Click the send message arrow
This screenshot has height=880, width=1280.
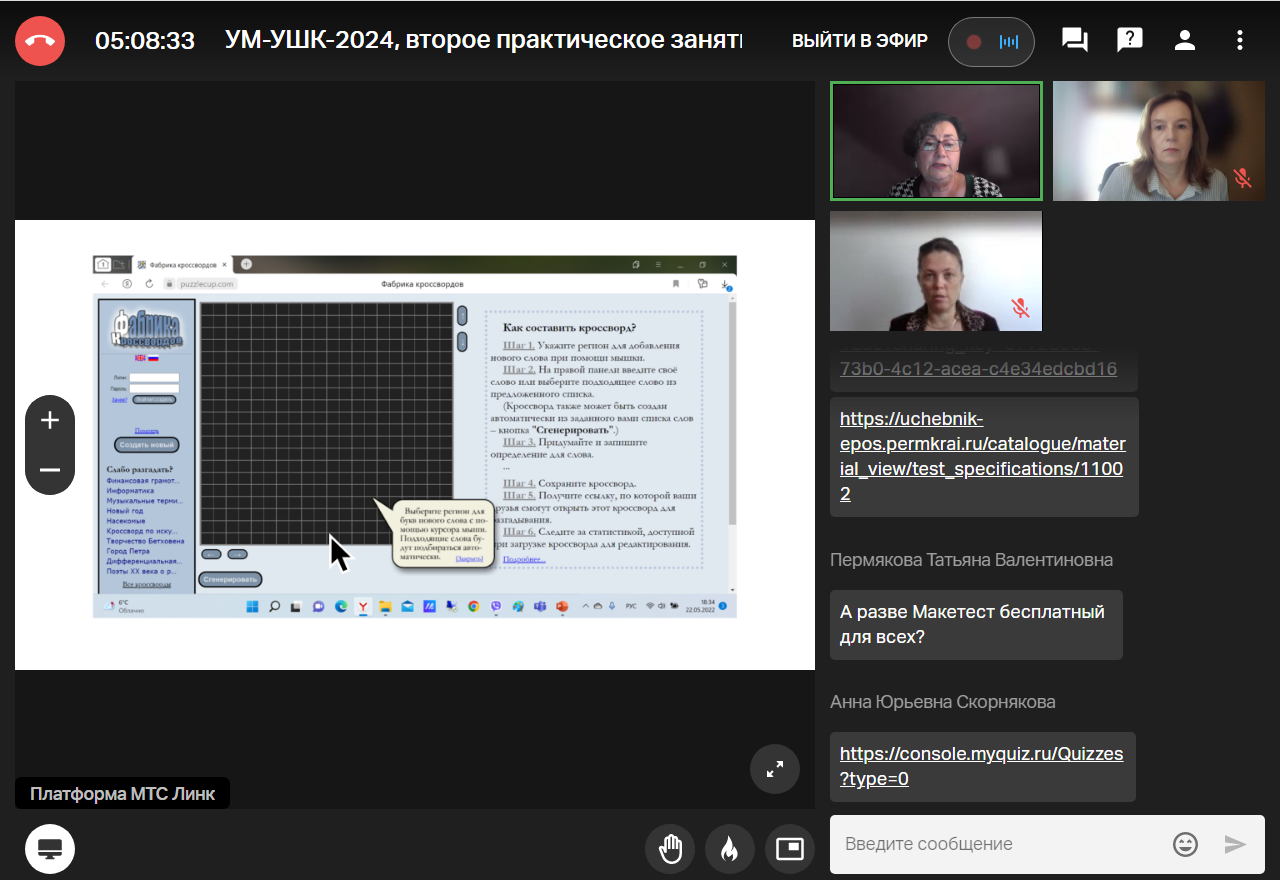coord(1236,844)
